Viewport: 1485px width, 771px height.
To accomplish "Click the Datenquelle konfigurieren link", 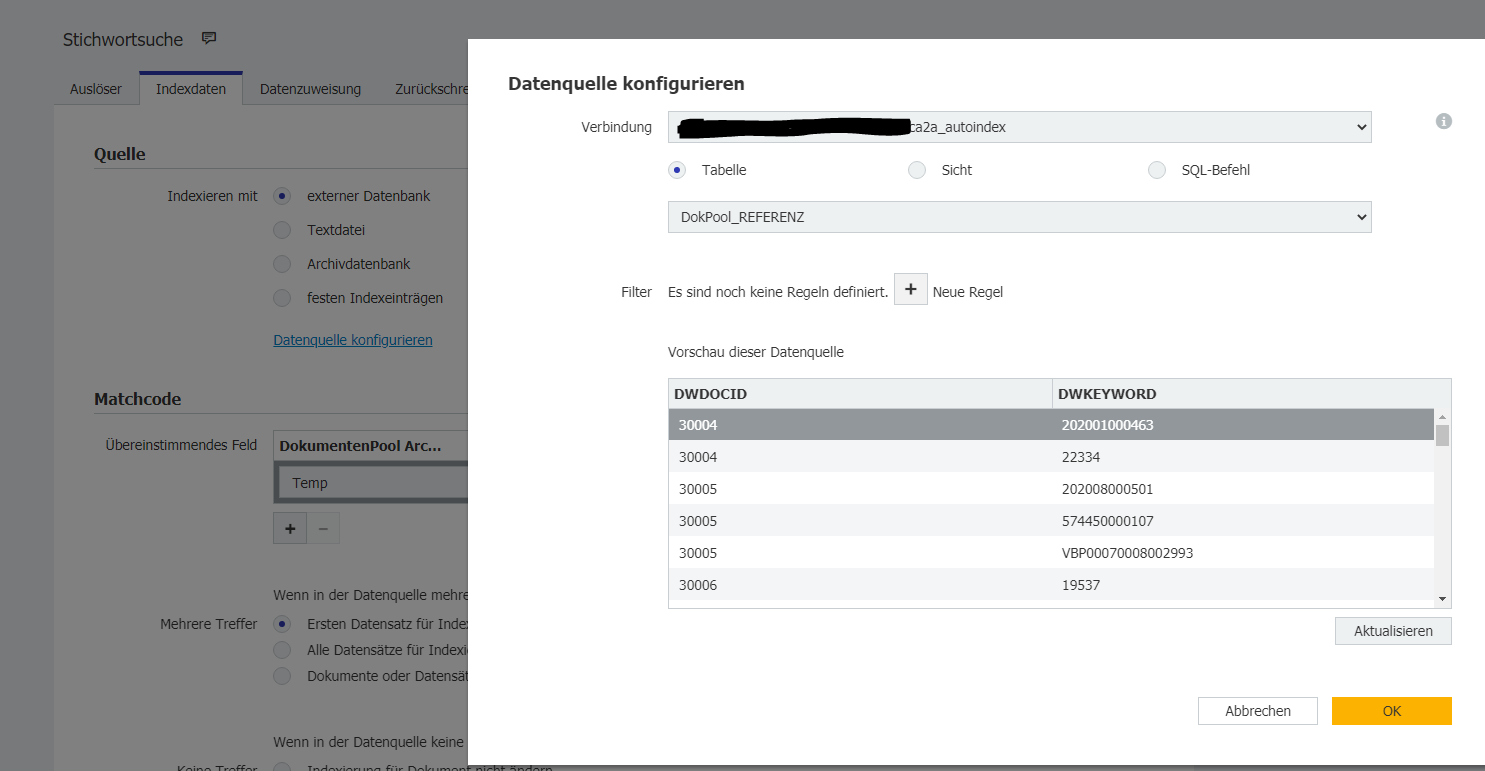I will tap(353, 340).
